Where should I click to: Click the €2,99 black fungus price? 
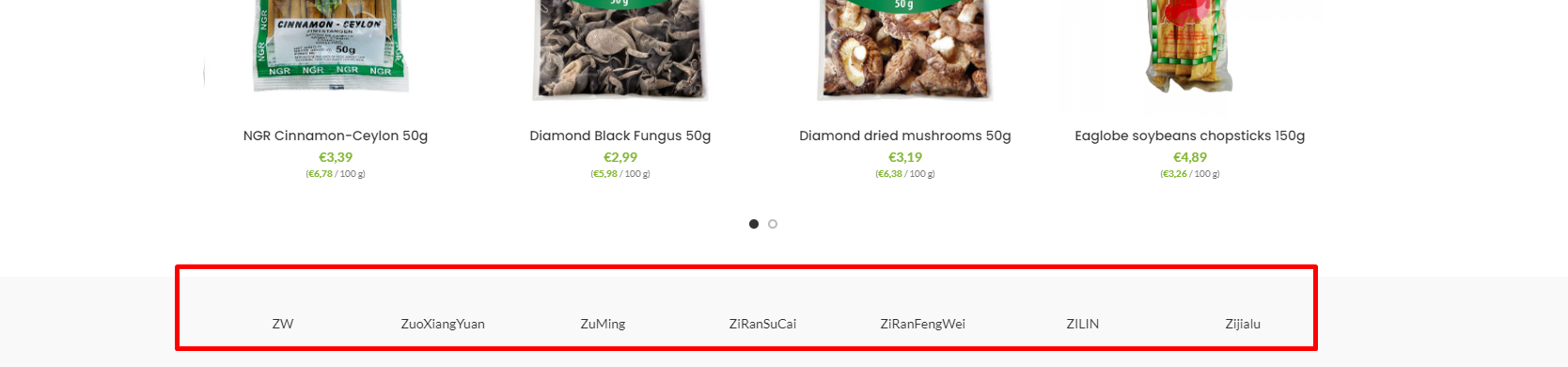[x=620, y=157]
